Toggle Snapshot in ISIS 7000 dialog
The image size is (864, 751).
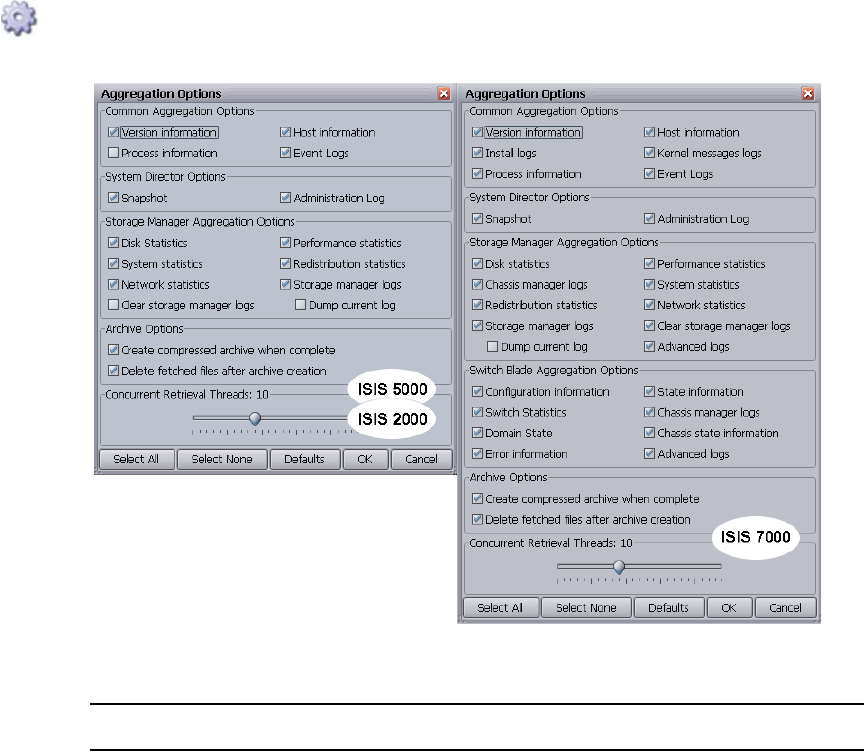point(478,219)
